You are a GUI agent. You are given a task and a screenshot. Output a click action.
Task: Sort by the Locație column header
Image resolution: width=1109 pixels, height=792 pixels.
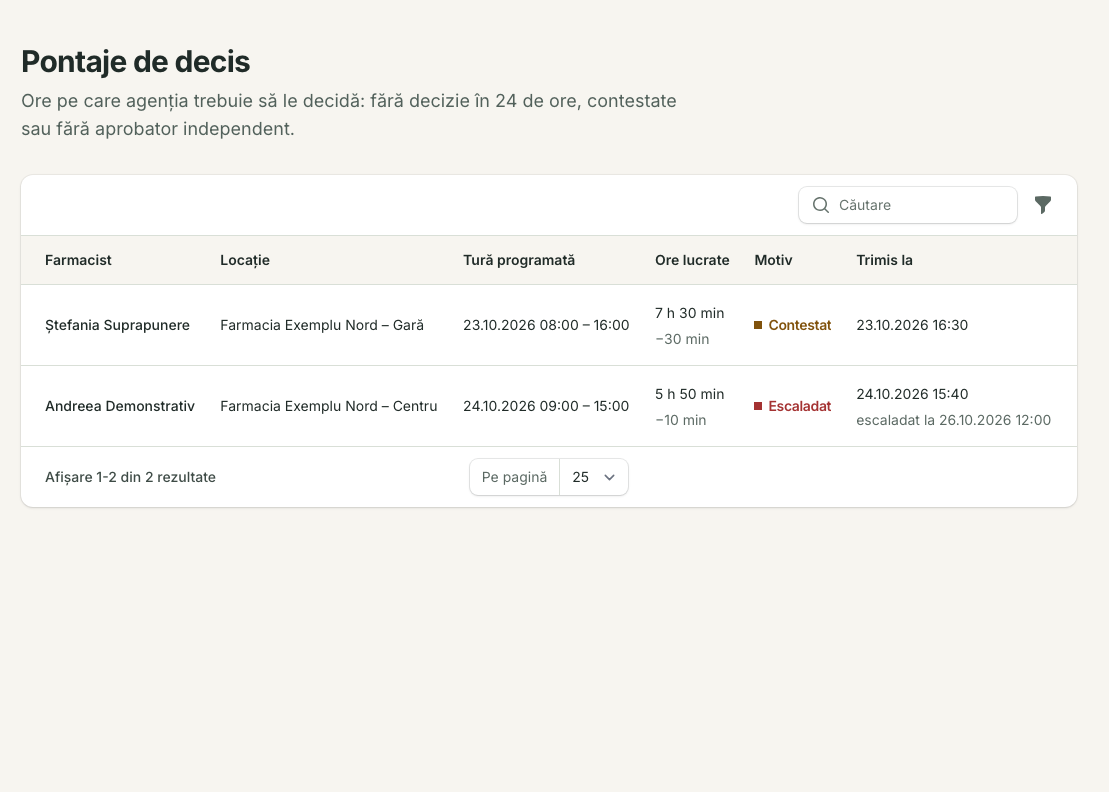245,260
